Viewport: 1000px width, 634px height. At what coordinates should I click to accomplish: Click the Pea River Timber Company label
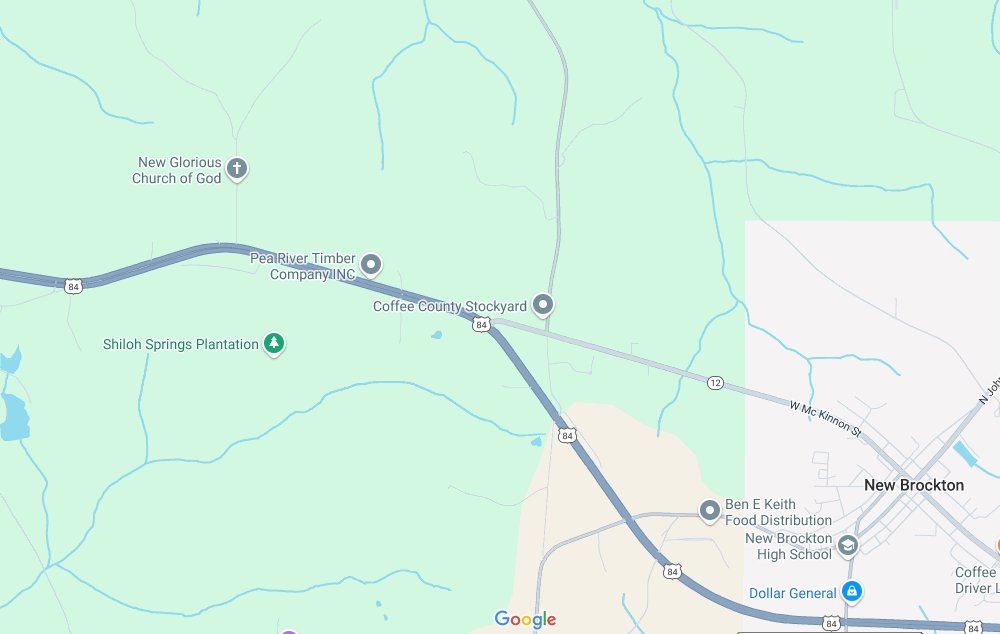point(302,267)
